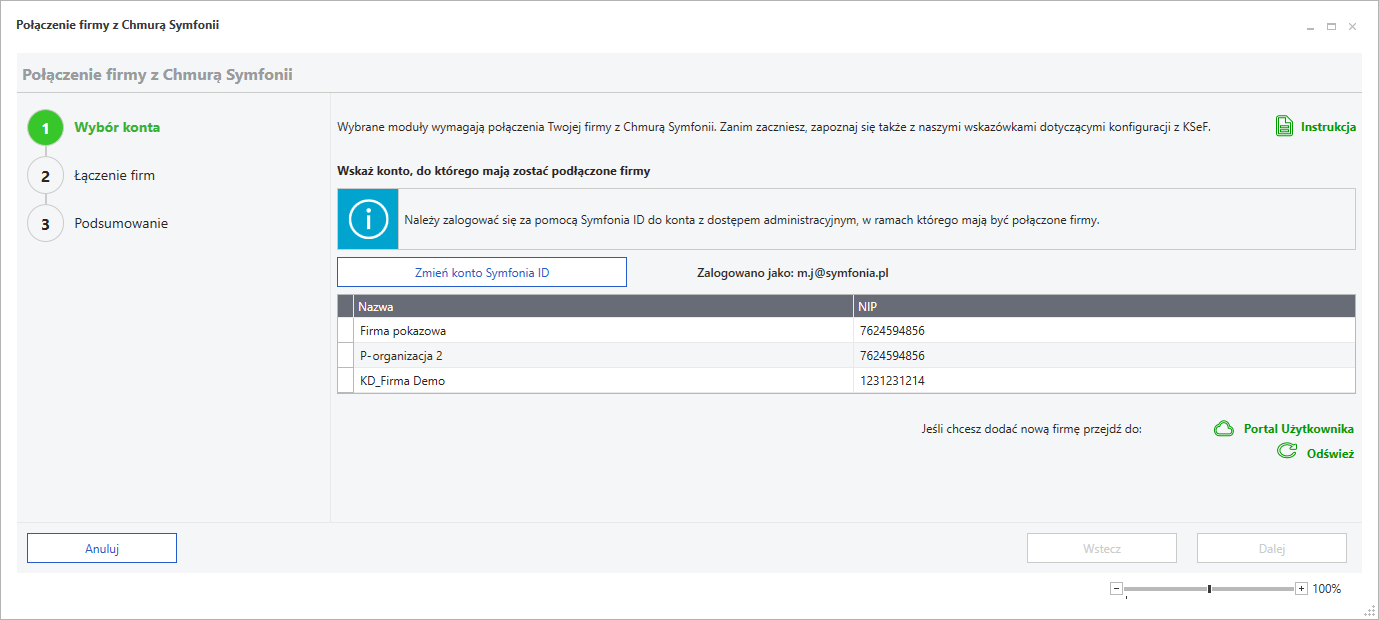Select the Podsumowanie step label

point(121,223)
